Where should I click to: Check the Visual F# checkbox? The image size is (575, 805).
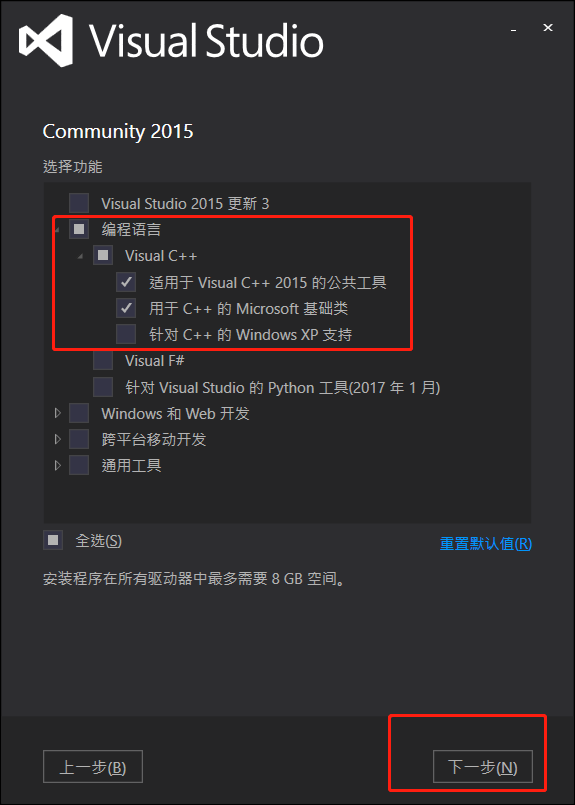pos(103,360)
